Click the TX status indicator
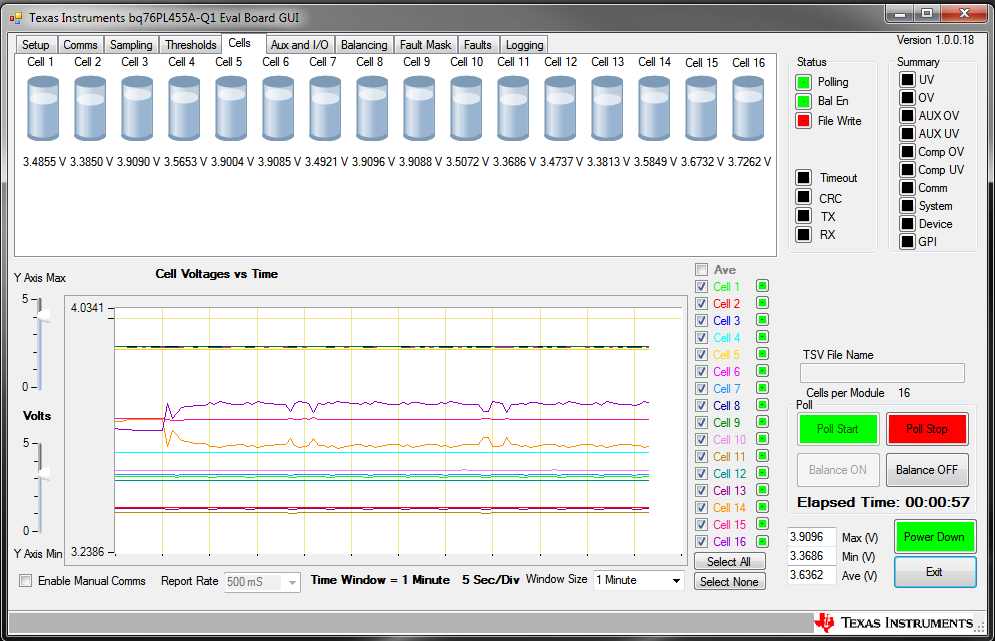The width and height of the screenshot is (995, 641). [803, 216]
